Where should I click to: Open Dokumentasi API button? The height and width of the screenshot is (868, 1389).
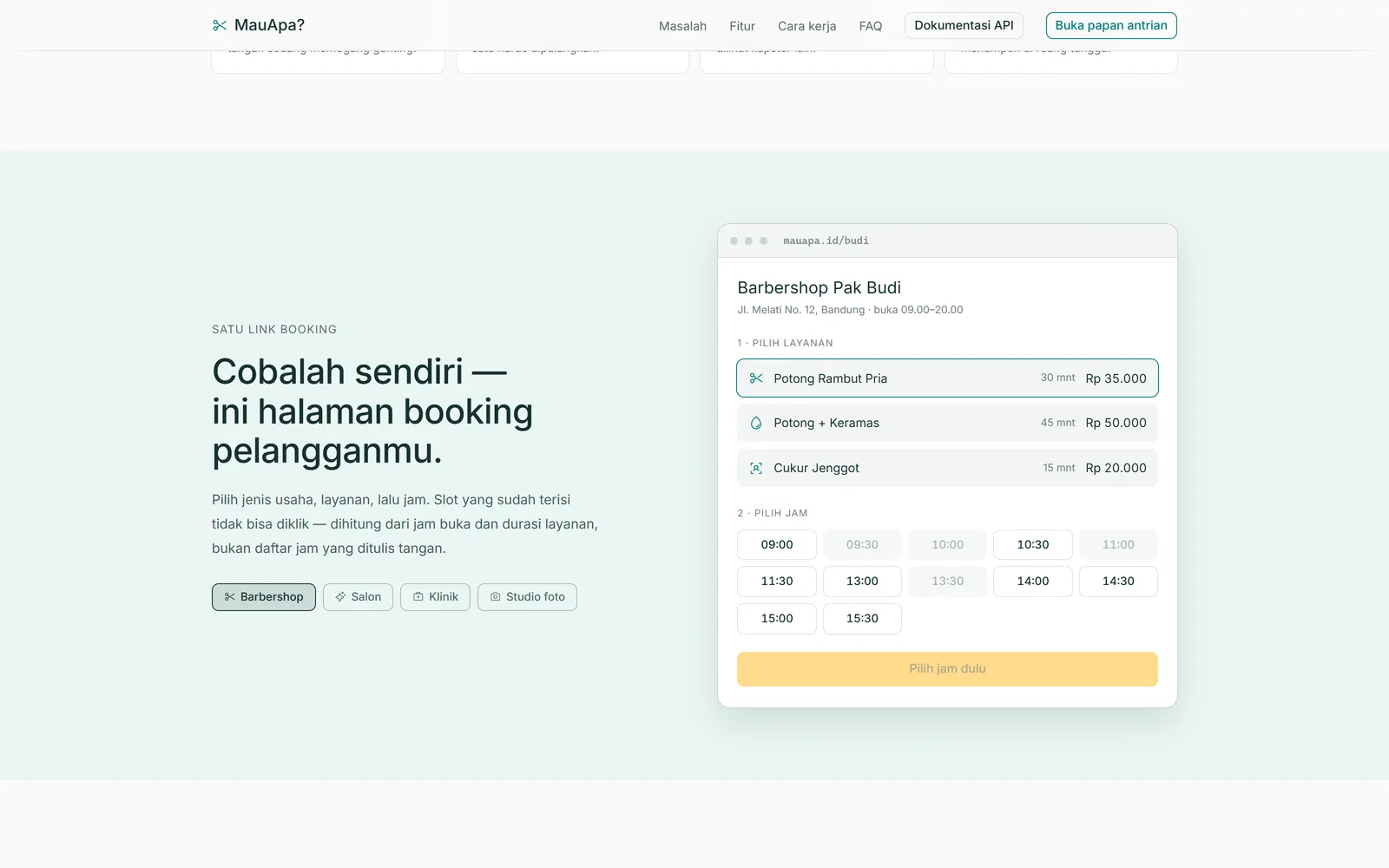pyautogui.click(x=964, y=25)
